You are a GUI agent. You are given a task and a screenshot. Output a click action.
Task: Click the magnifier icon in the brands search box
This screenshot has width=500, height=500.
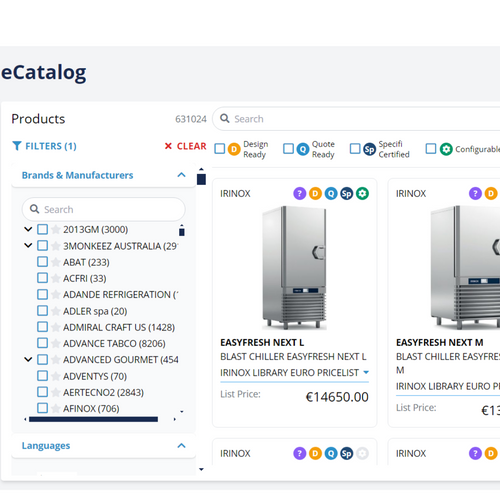[x=34, y=209]
